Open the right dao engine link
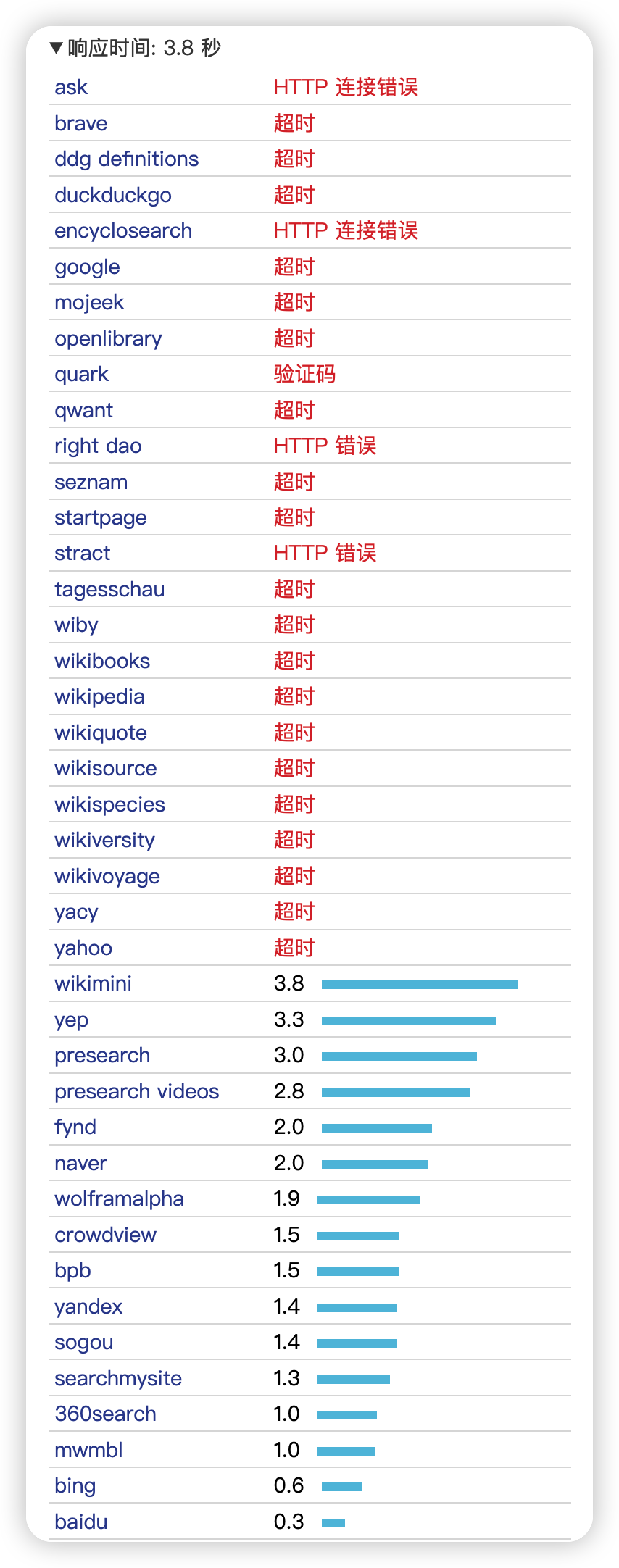This screenshot has height=1568, width=619. [x=99, y=446]
